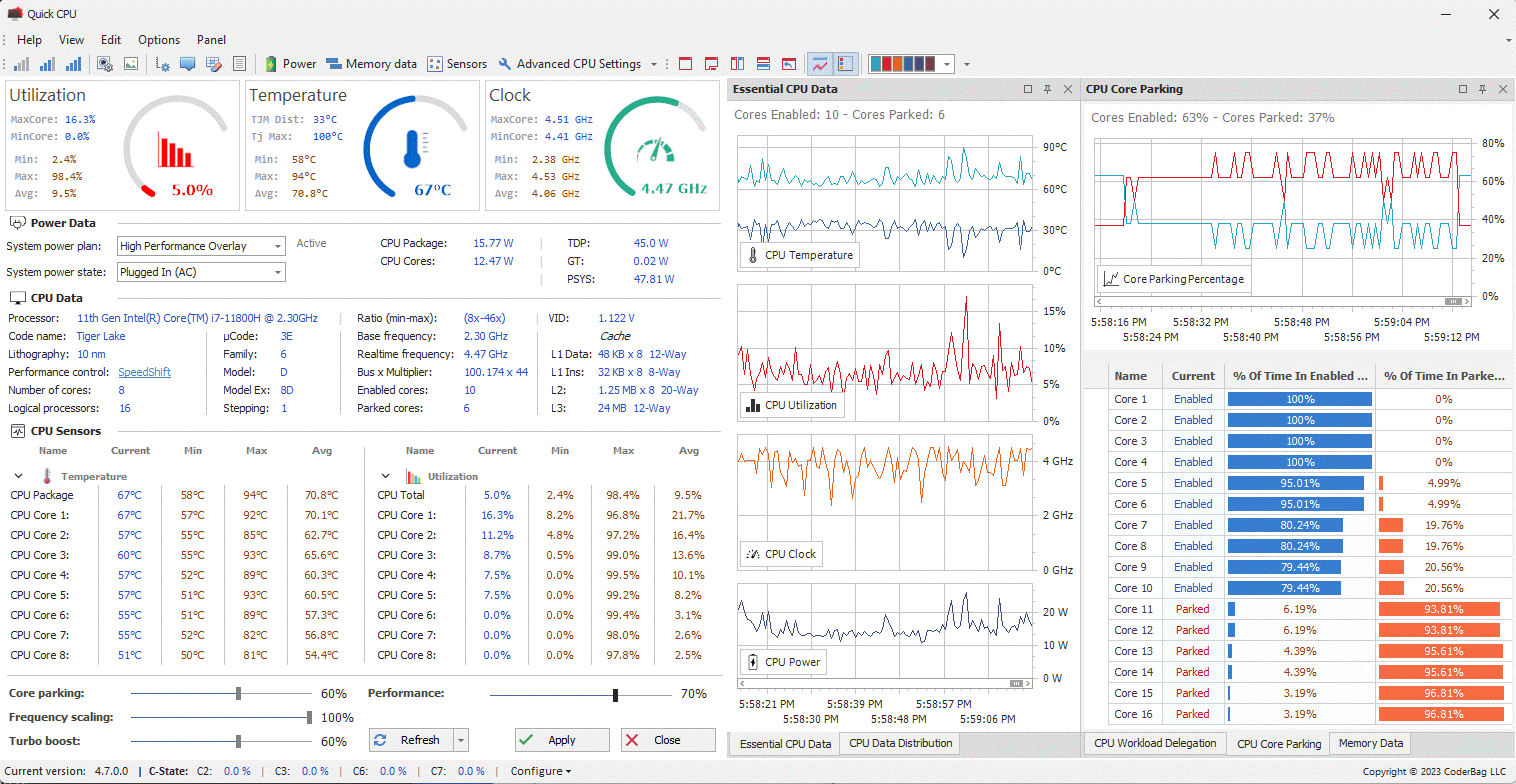Click the Turbo boost slider handle
The height and width of the screenshot is (784, 1516).
238,741
